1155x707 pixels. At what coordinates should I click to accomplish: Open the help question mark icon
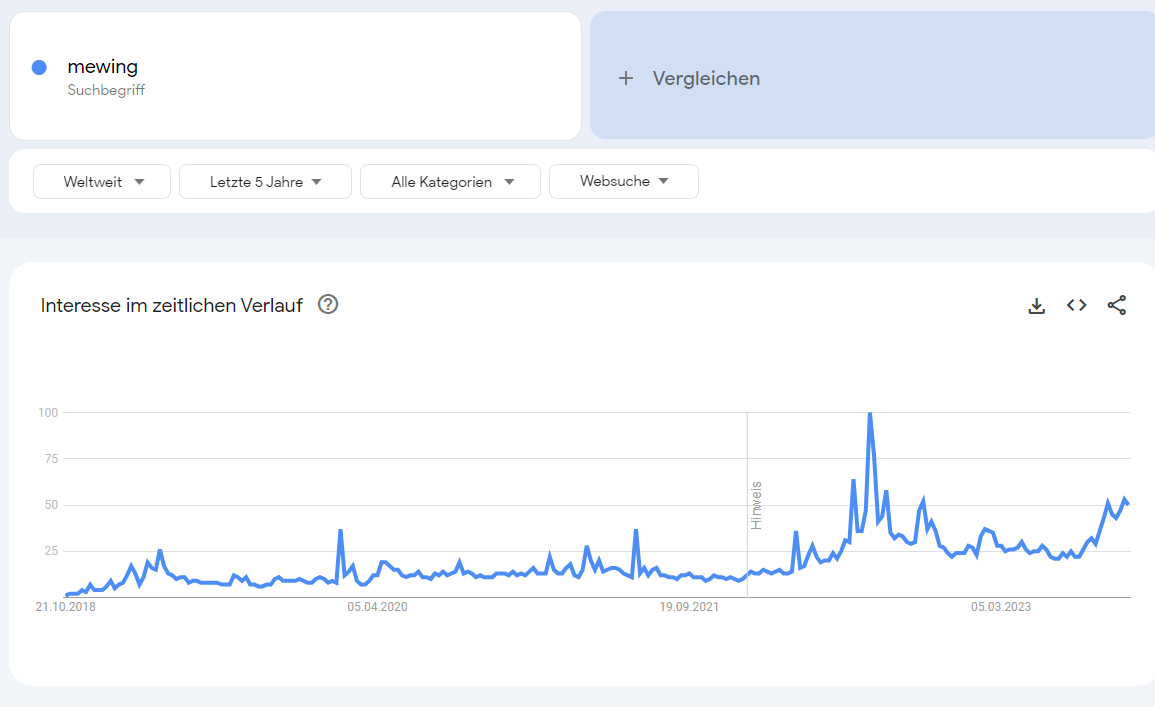pos(328,304)
